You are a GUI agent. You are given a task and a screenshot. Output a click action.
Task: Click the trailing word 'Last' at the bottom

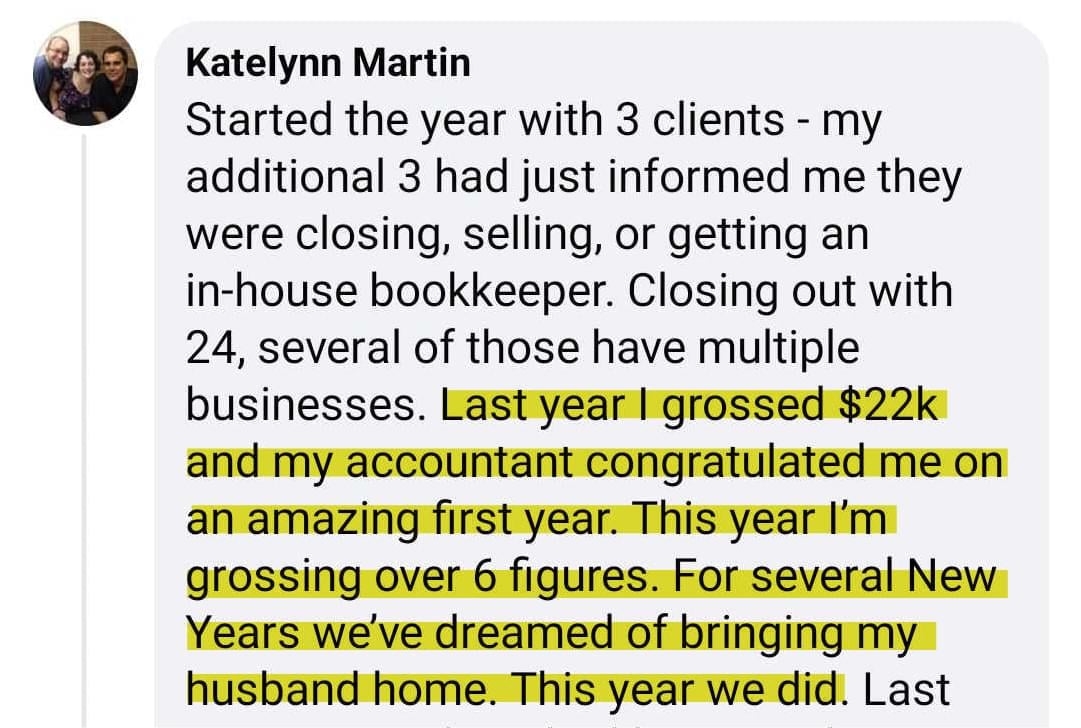[906, 689]
